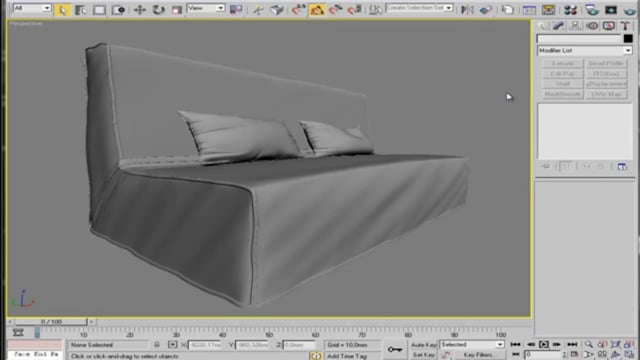This screenshot has height=360, width=640.
Task: Click the Use Pivot Point Center icon
Action: pos(236,9)
